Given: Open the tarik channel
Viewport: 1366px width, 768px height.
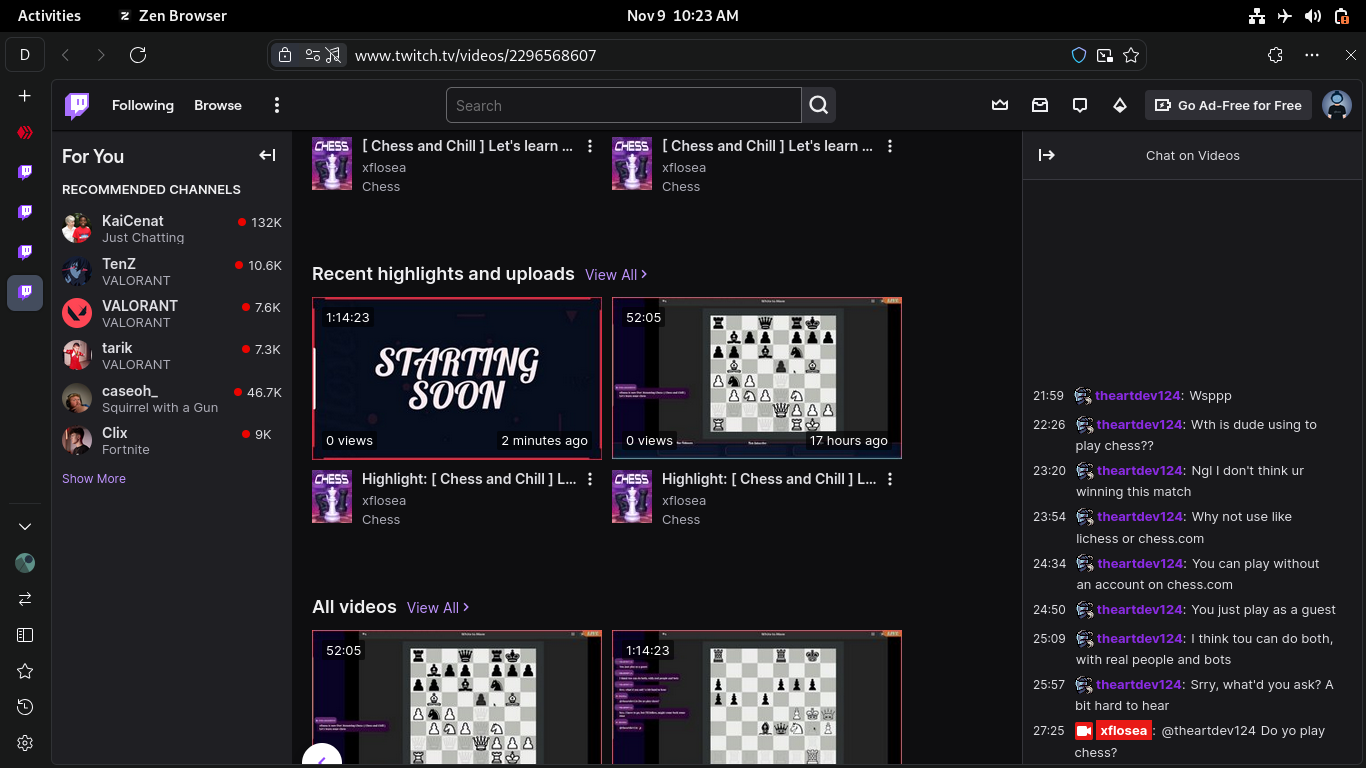Looking at the screenshot, I should point(172,355).
